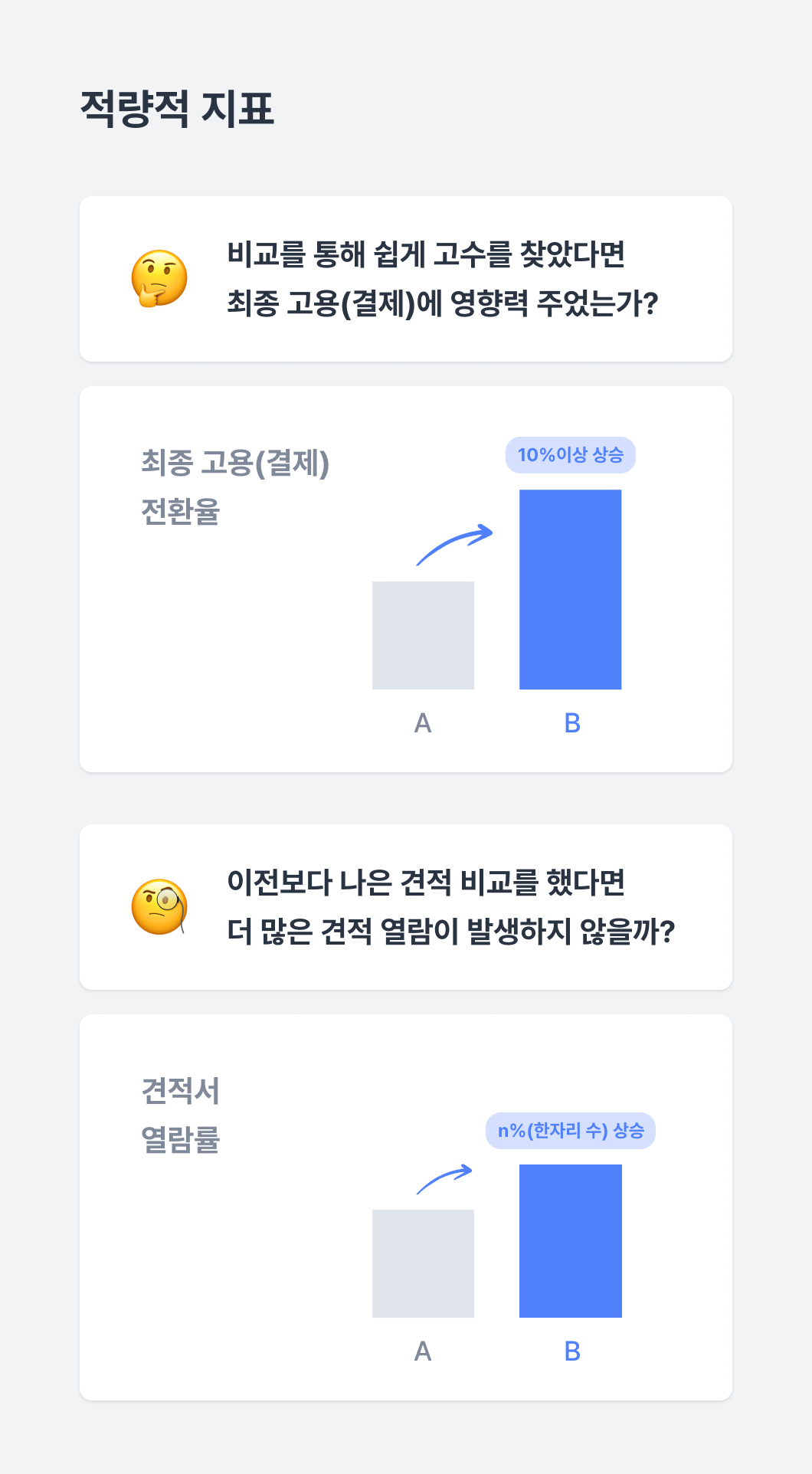Click the curved arrow in the view-rate chart
The width and height of the screenshot is (812, 1474).
point(444,1179)
